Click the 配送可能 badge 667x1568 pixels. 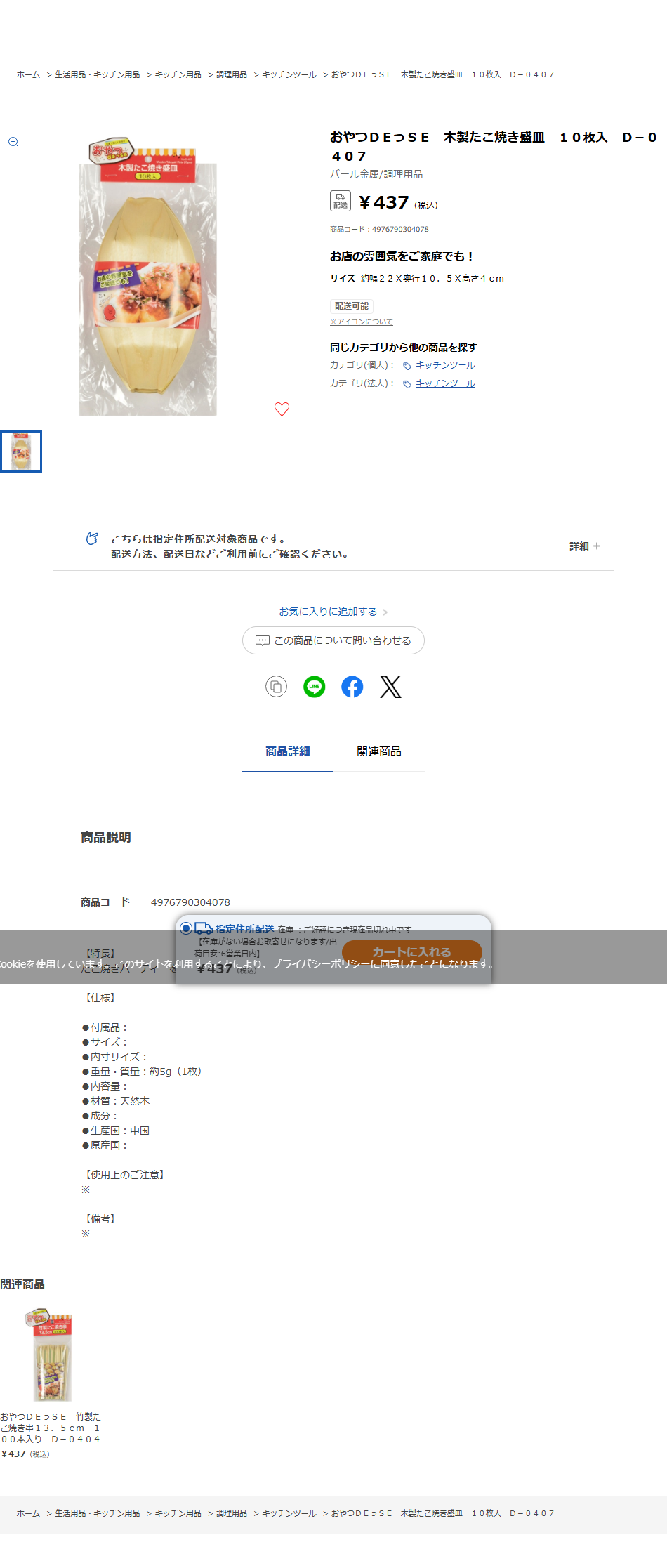[x=352, y=306]
